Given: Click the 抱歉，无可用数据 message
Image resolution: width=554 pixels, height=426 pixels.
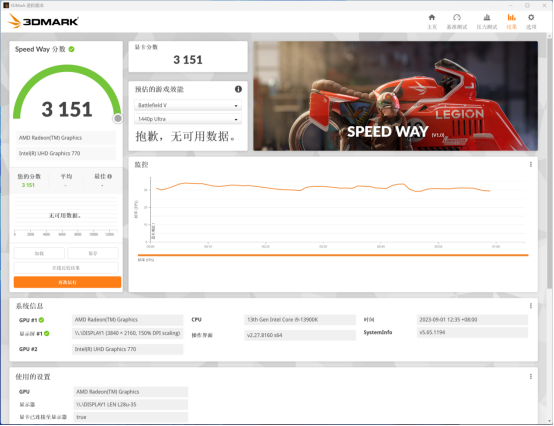Looking at the screenshot, I should (x=186, y=136).
